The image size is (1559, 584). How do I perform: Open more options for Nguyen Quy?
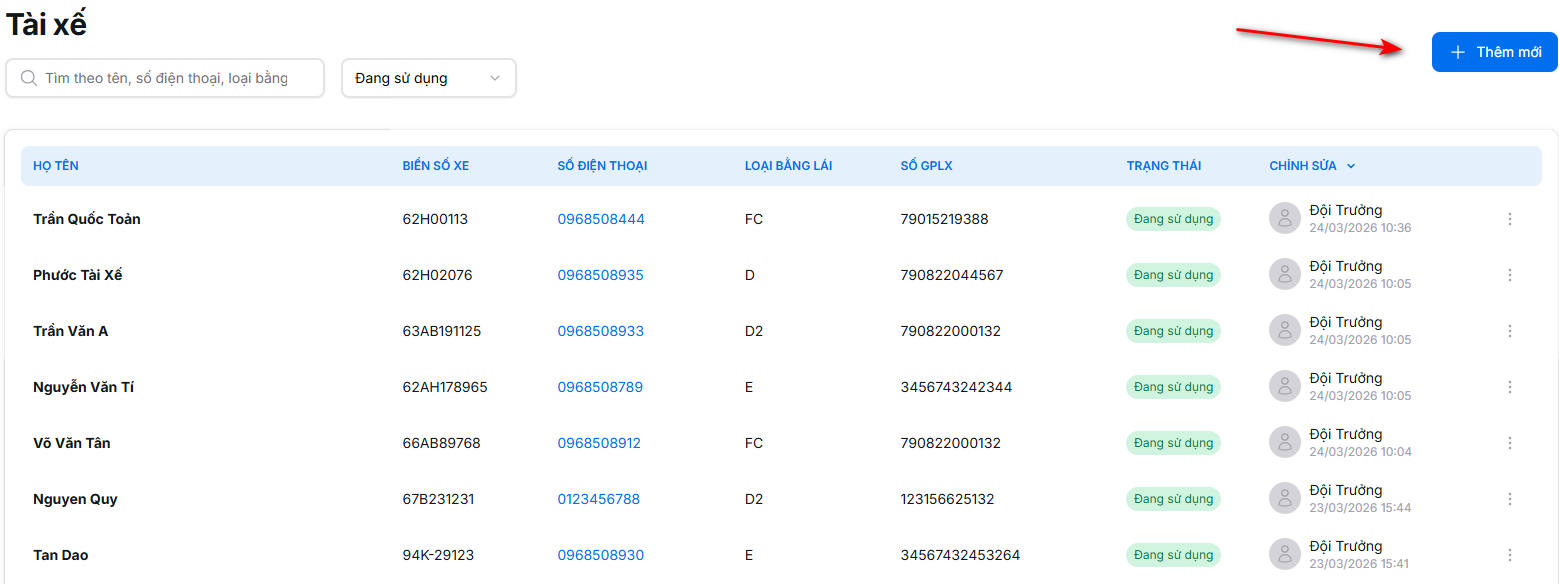tap(1509, 499)
